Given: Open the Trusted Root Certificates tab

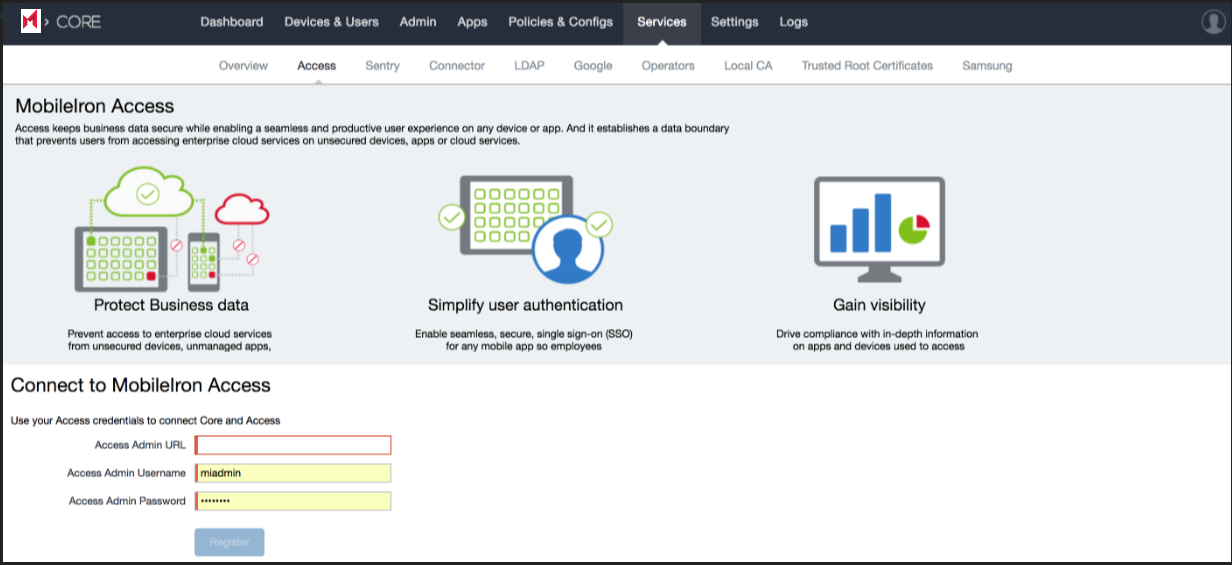Looking at the screenshot, I should (867, 66).
